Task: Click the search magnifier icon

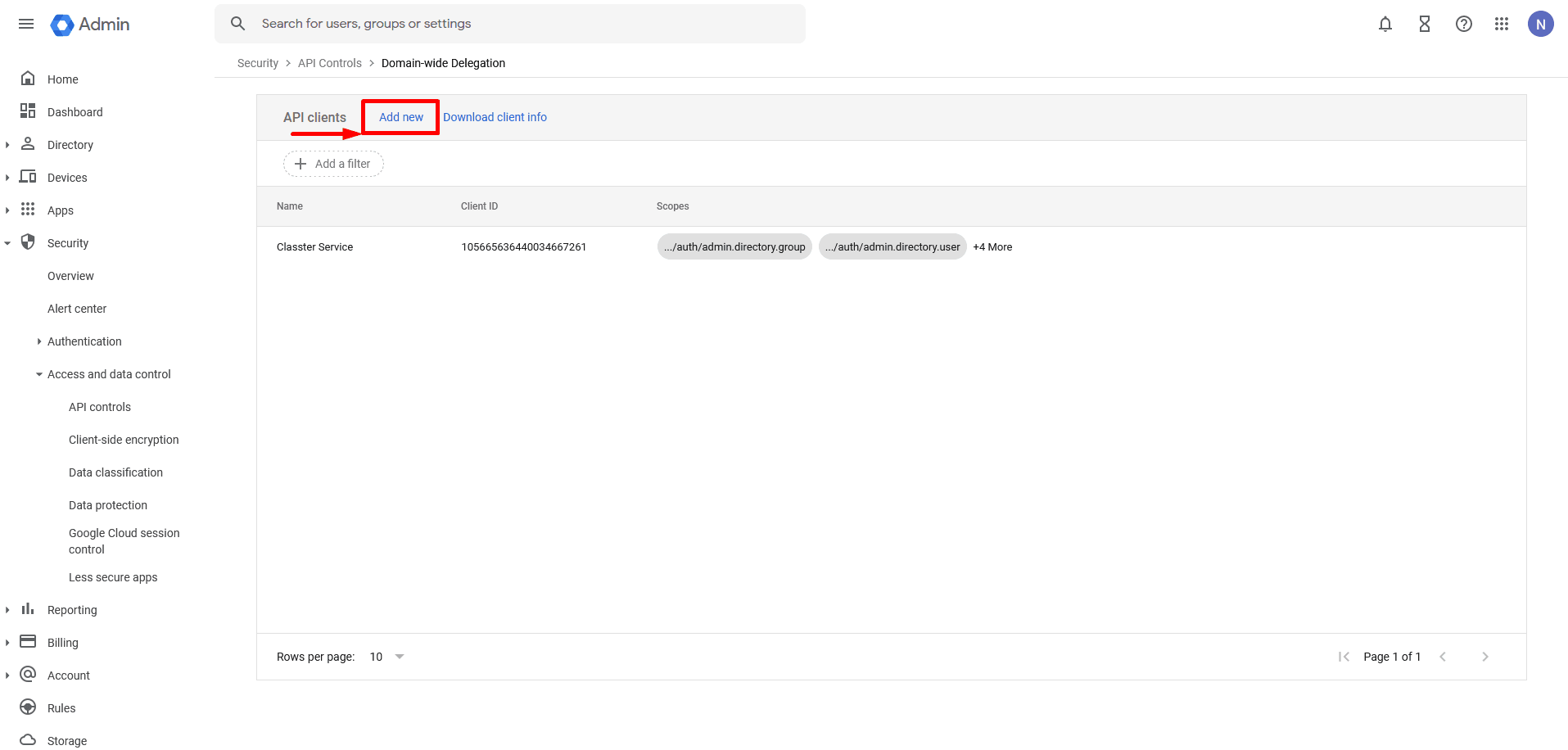Action: click(238, 24)
